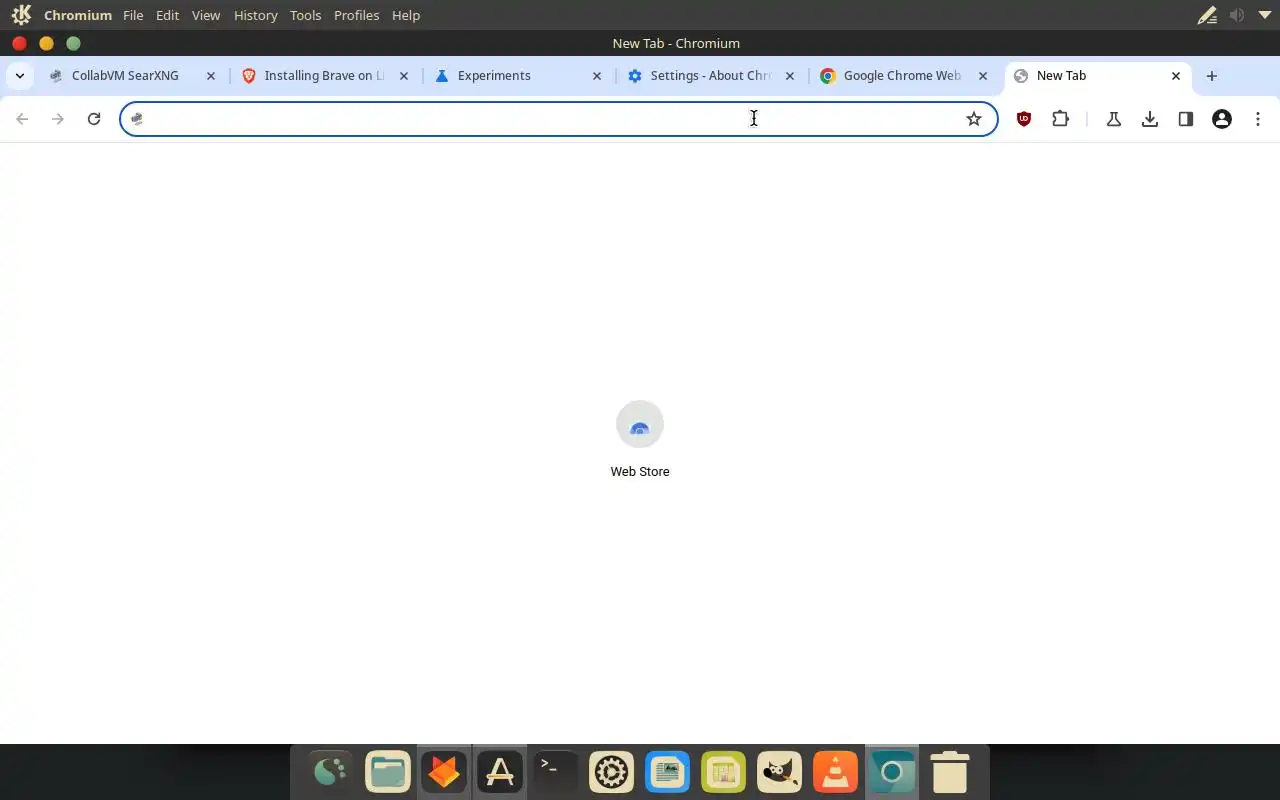The width and height of the screenshot is (1280, 800).
Task: Click the orange fox icon in the dock
Action: (443, 772)
